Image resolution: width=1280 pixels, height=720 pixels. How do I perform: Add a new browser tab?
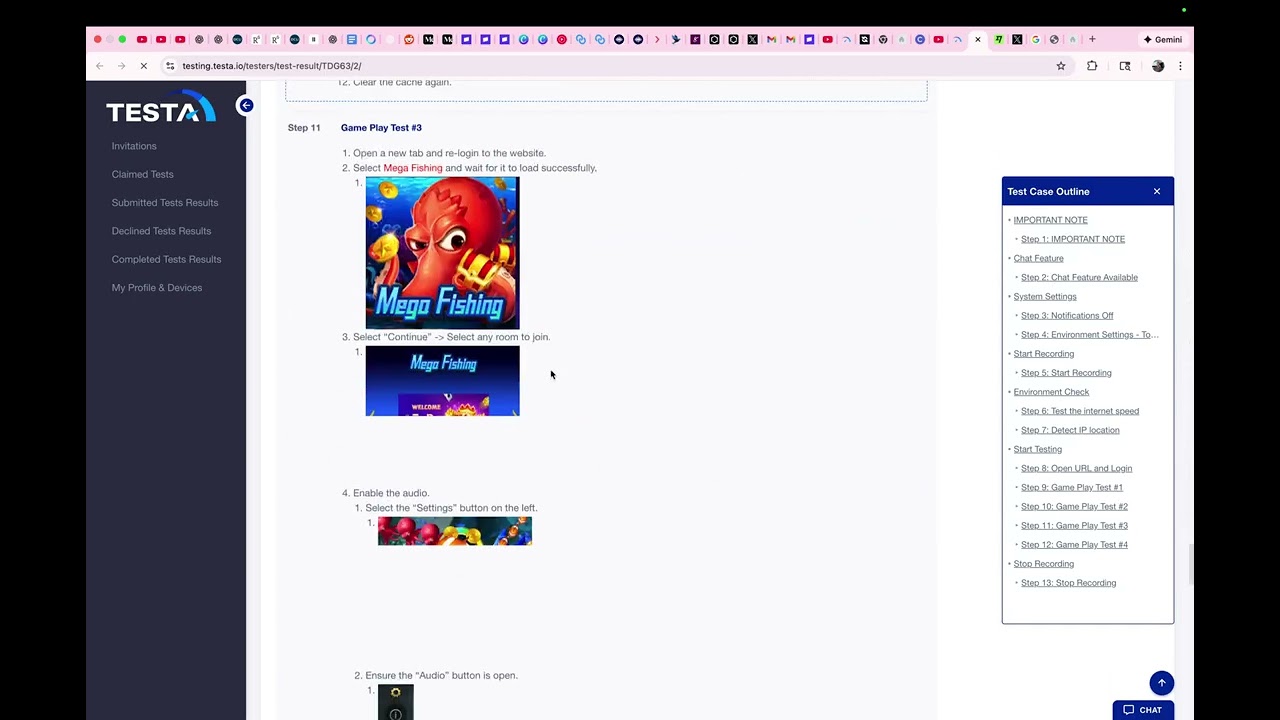pos(1092,40)
